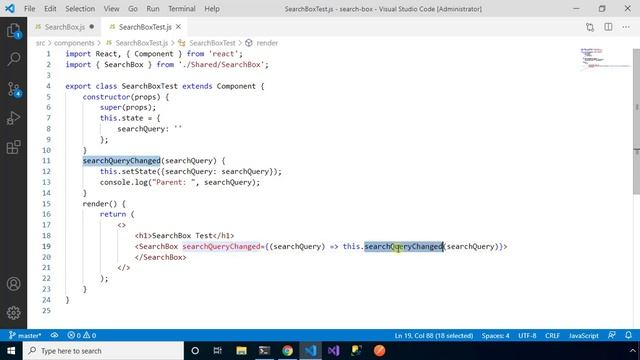The image size is (640, 360).
Task: Open the Go menu
Action: 133,9
